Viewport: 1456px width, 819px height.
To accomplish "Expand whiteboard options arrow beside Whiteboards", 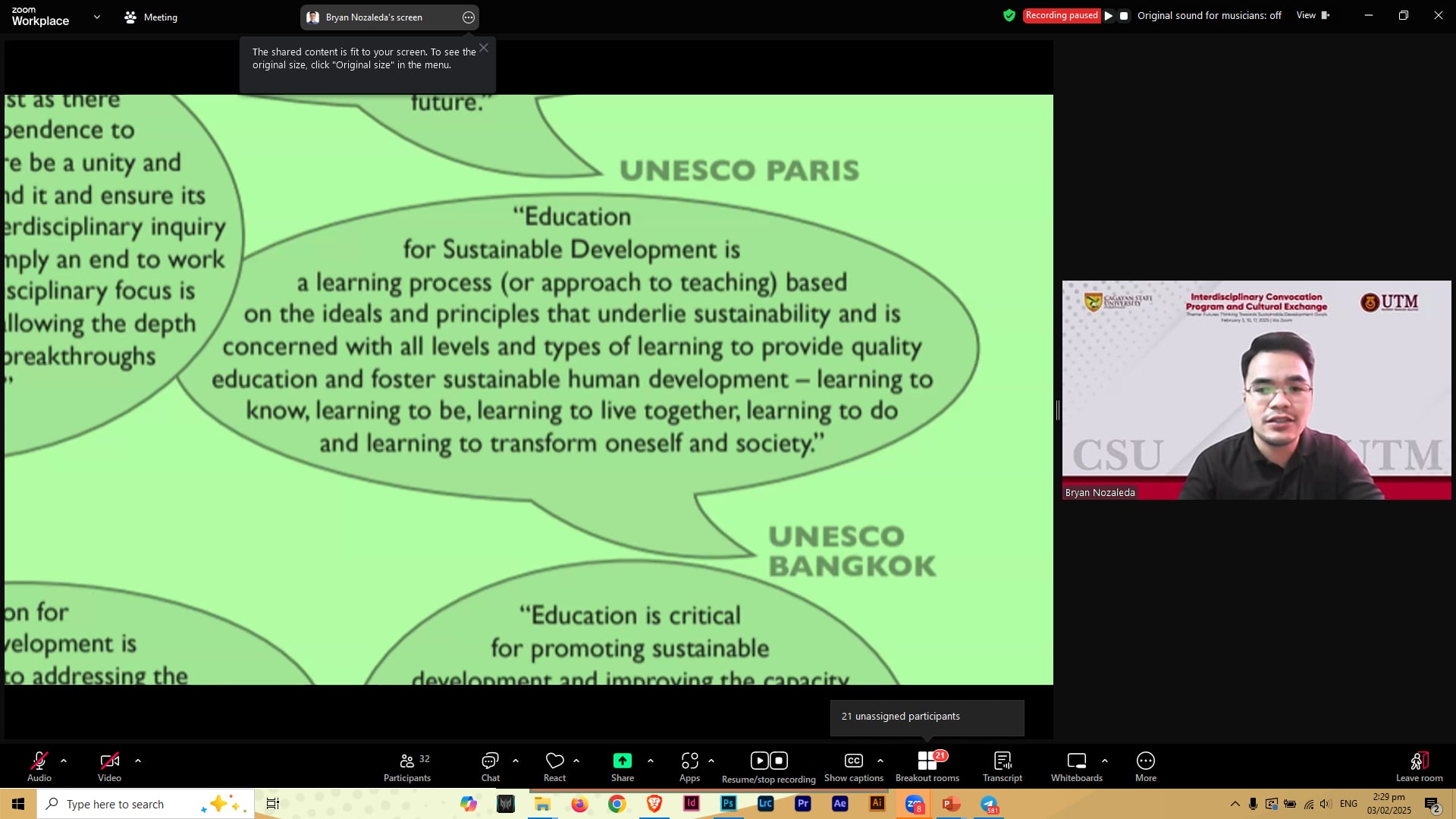I will tap(1105, 761).
